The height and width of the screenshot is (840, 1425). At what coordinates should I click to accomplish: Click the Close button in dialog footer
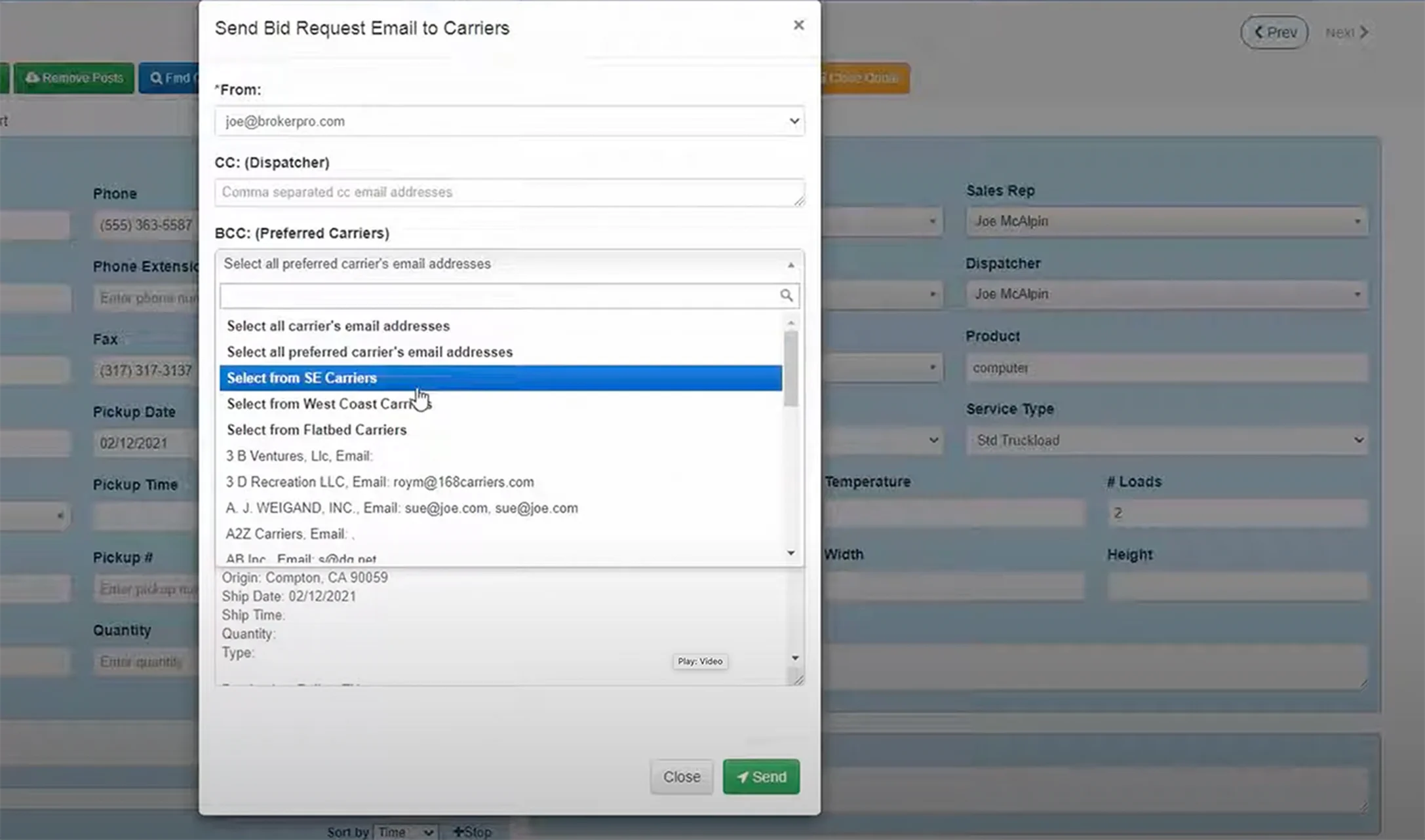tap(681, 776)
